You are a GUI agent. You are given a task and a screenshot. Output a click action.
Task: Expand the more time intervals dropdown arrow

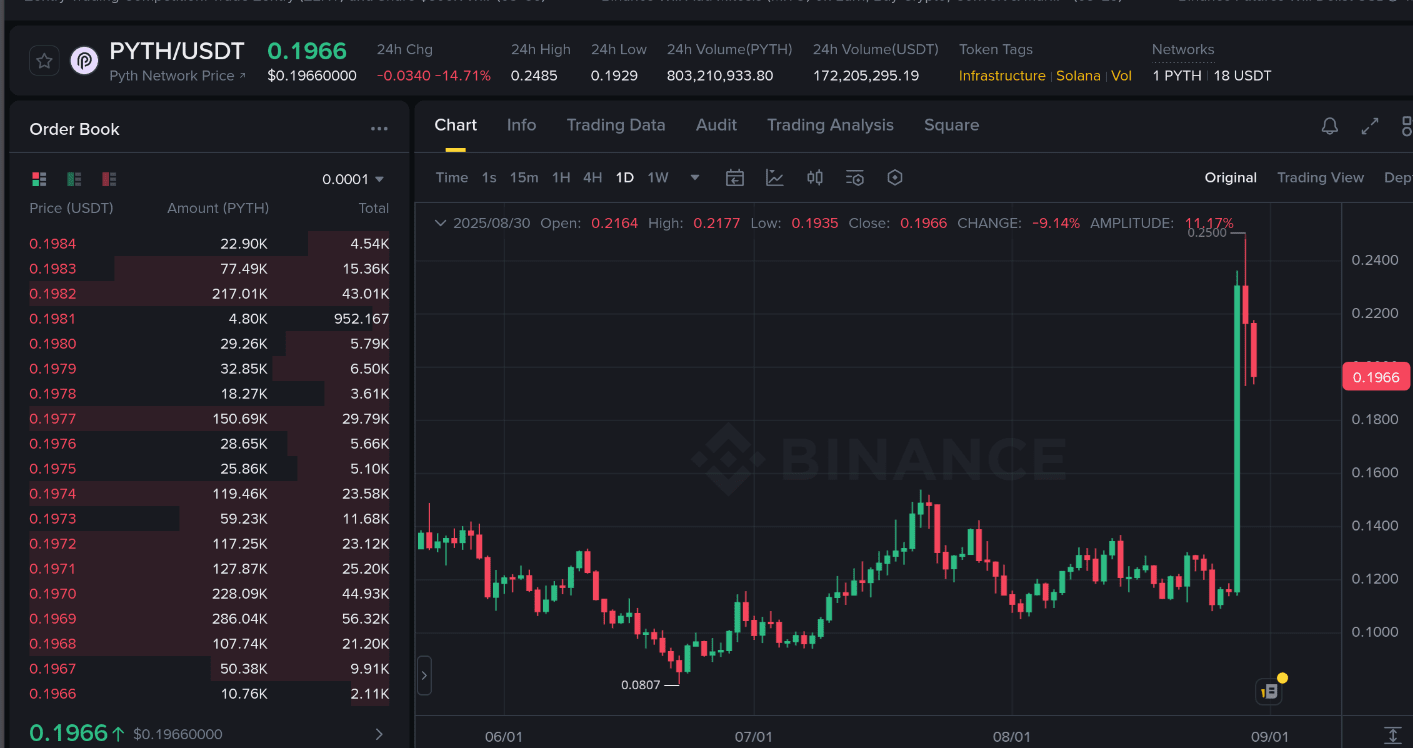coord(695,178)
